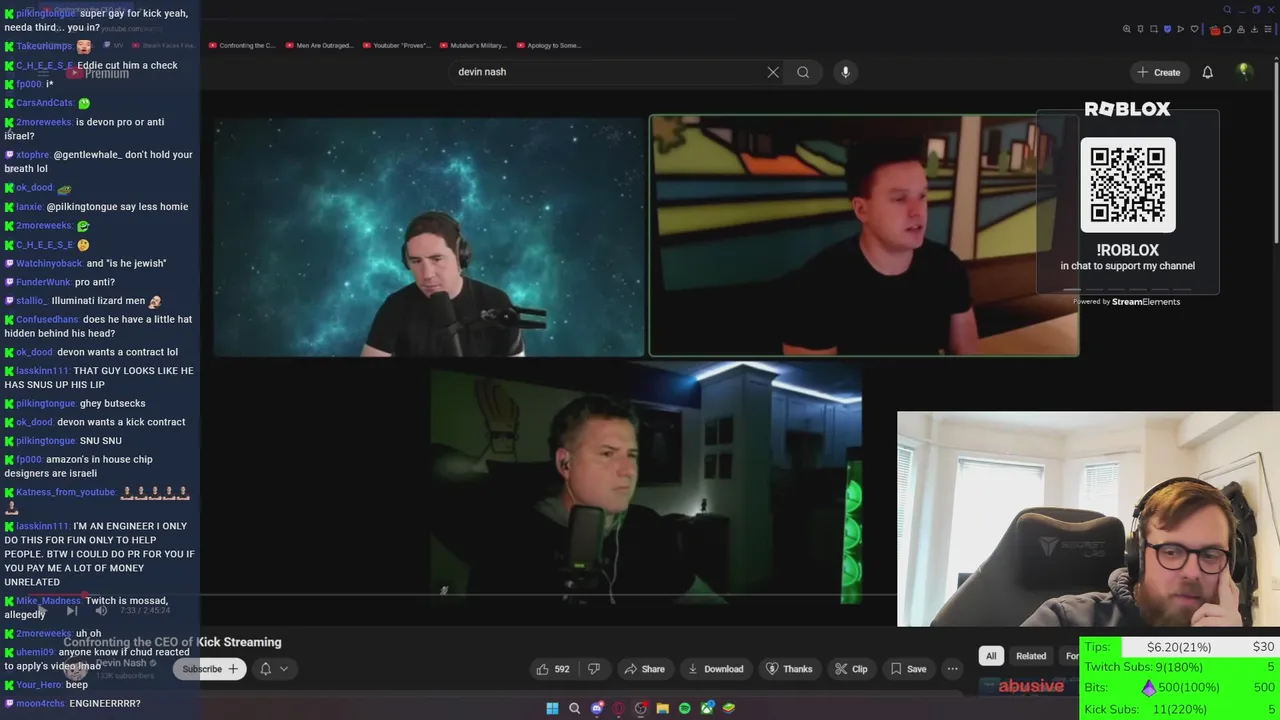Click the magnifier search button beside the search box
The height and width of the screenshot is (720, 1280).
tap(803, 72)
